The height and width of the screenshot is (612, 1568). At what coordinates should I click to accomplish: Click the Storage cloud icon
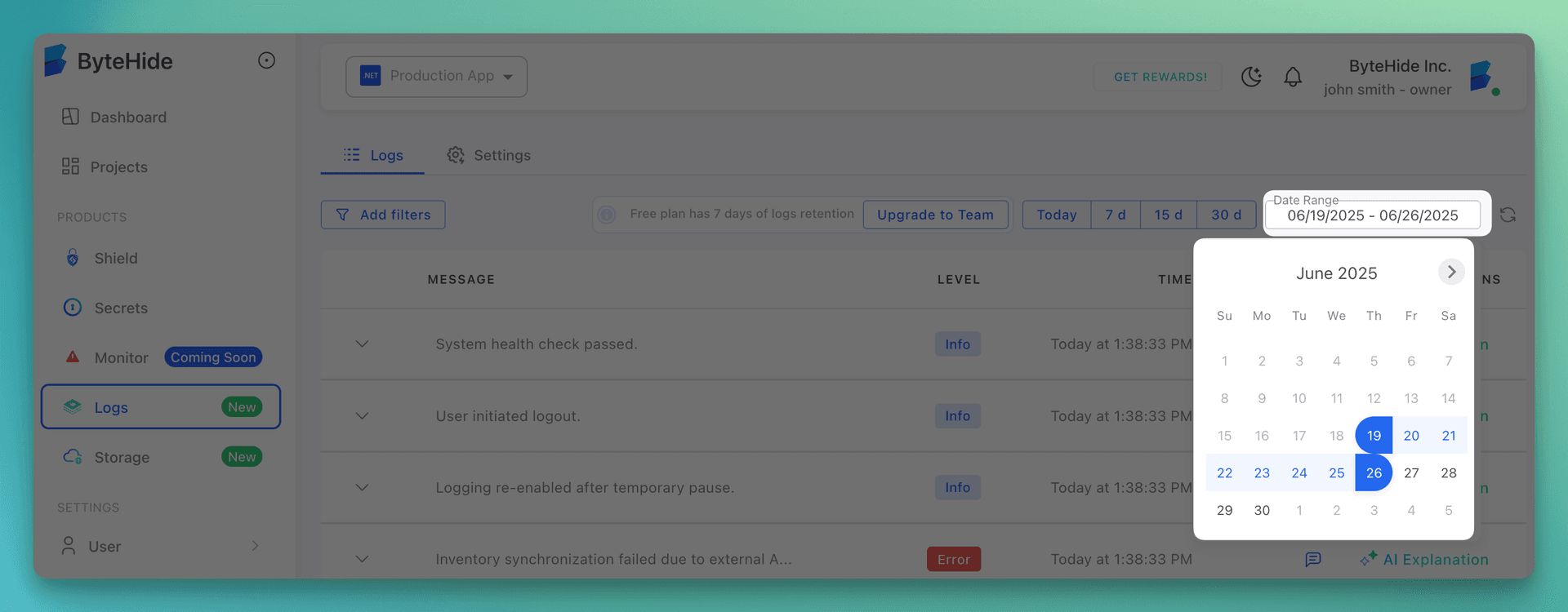click(x=73, y=457)
